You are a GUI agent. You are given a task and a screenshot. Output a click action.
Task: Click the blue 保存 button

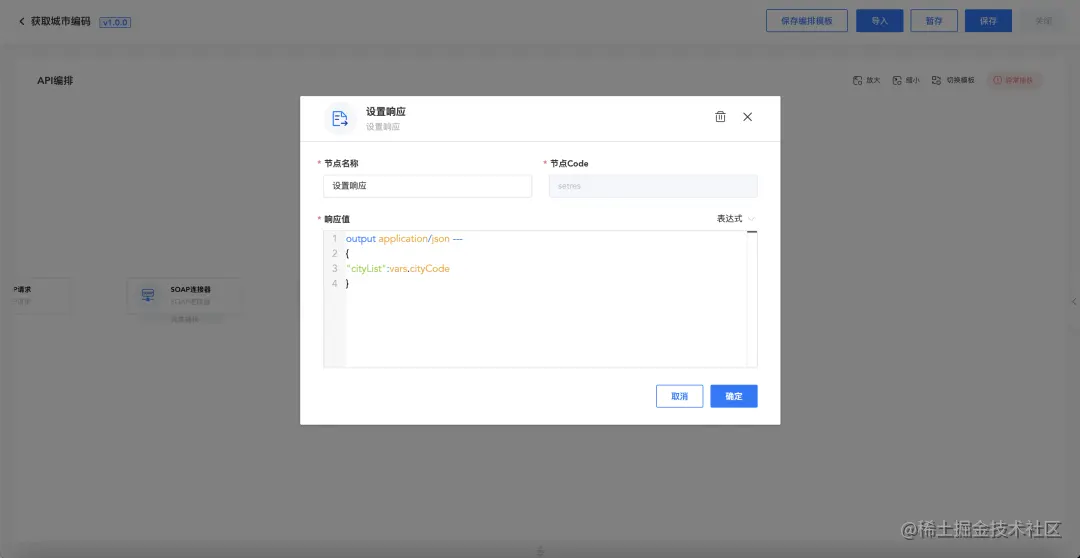(988, 21)
